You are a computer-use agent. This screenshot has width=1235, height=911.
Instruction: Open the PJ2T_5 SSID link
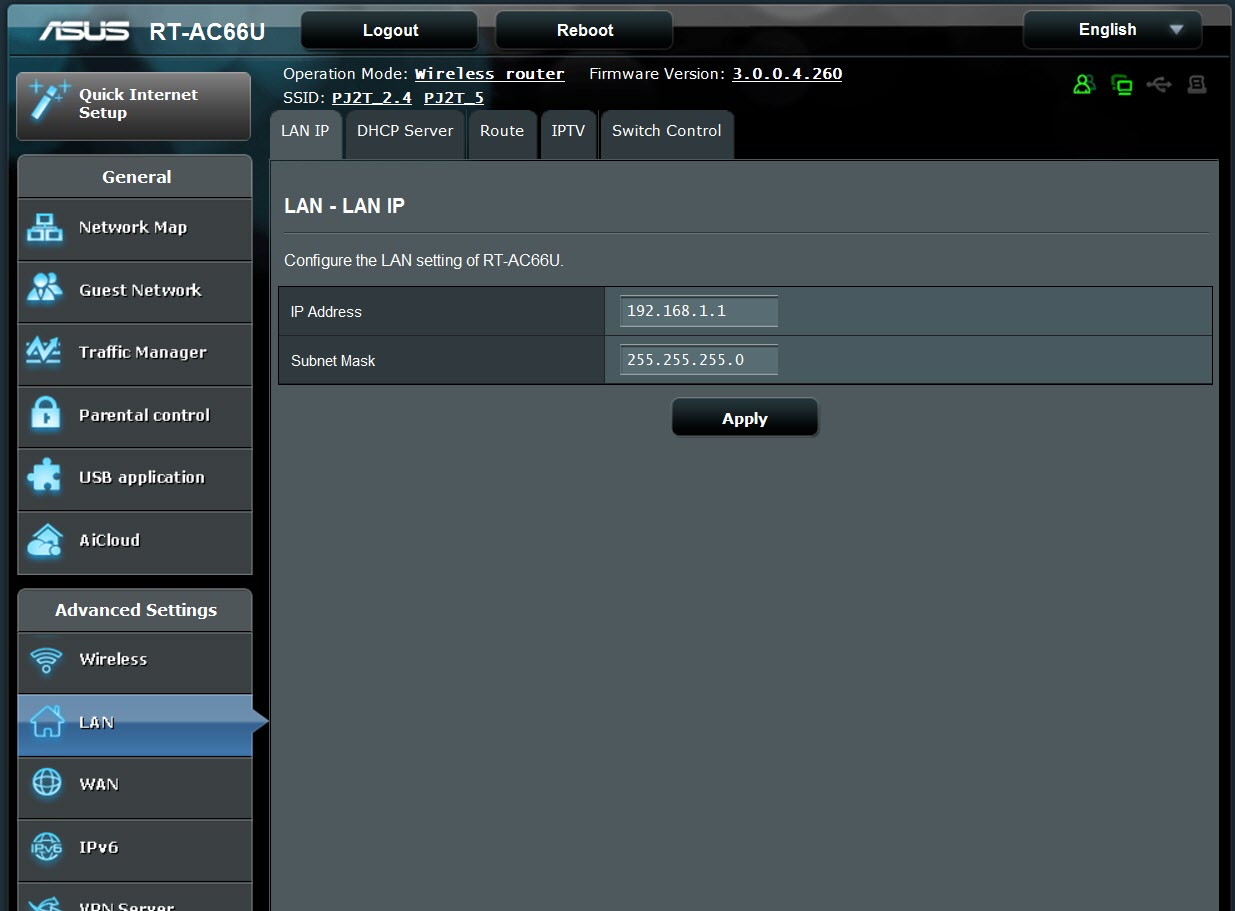point(454,98)
